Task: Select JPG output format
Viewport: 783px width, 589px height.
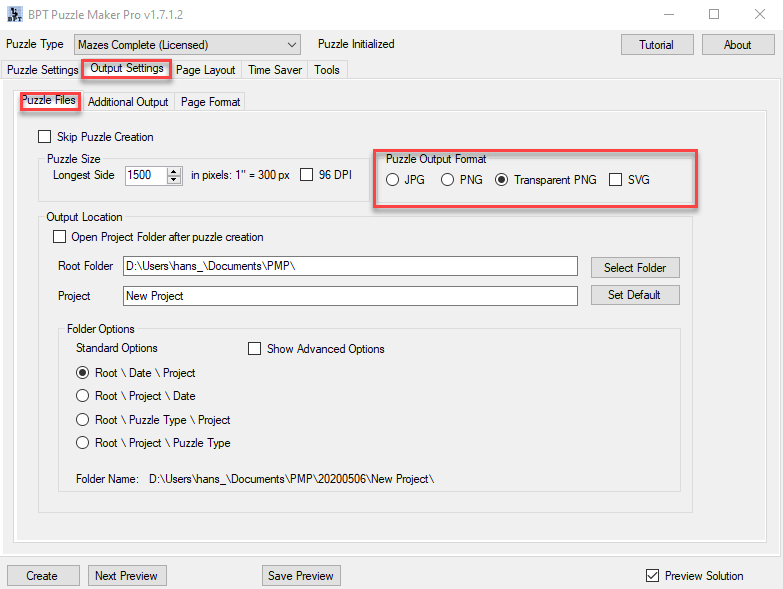Action: point(392,180)
